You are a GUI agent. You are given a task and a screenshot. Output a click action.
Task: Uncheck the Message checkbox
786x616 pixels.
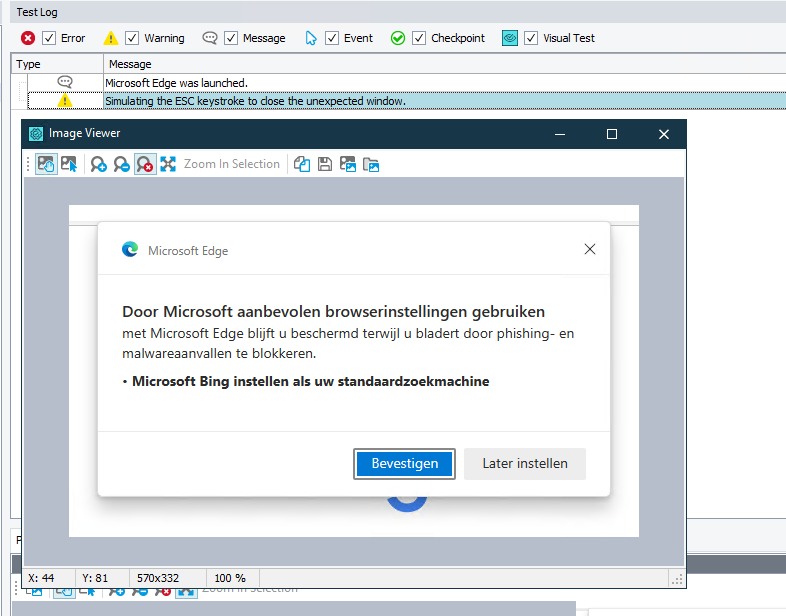(231, 38)
